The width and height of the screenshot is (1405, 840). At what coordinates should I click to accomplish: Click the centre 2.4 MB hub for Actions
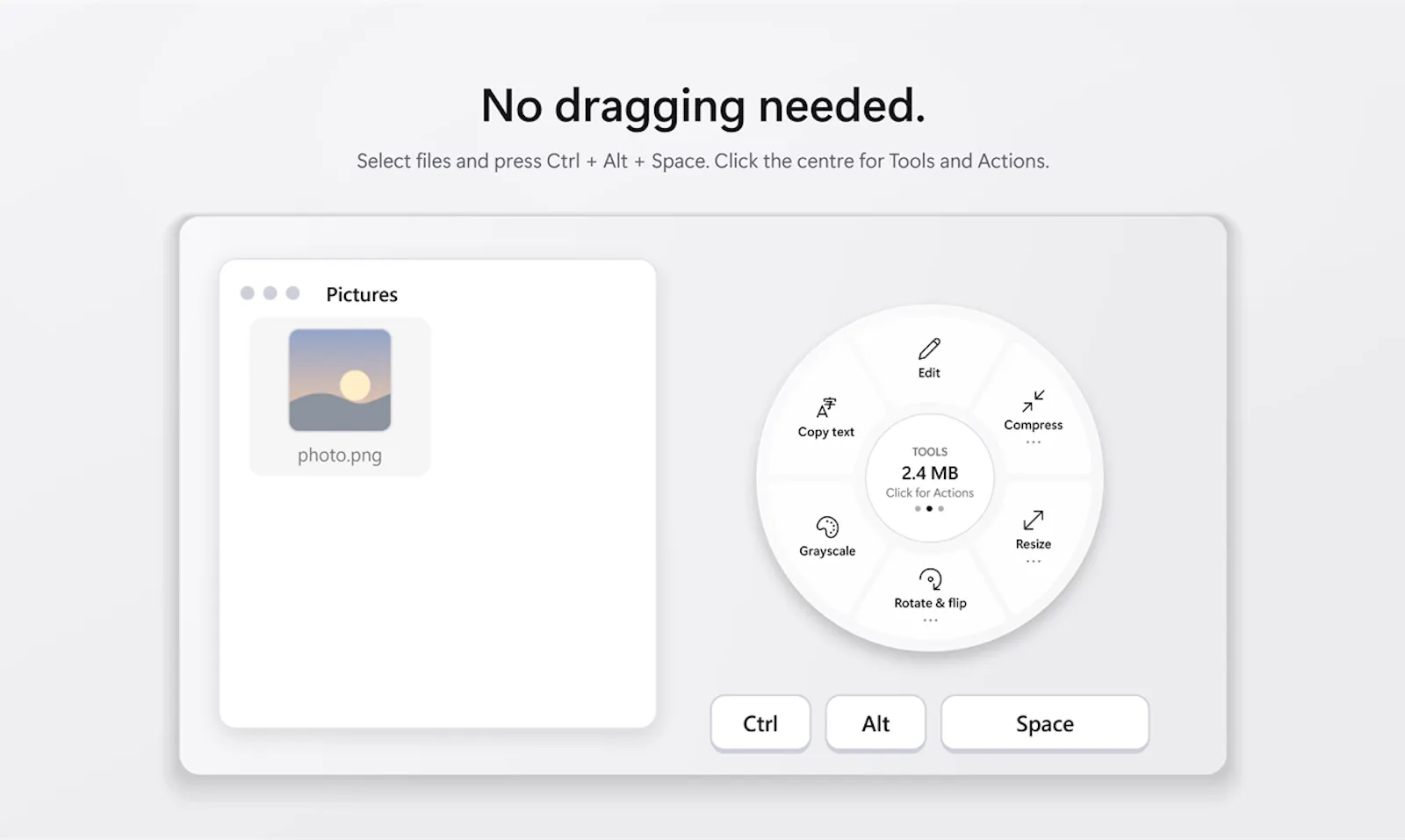930,478
